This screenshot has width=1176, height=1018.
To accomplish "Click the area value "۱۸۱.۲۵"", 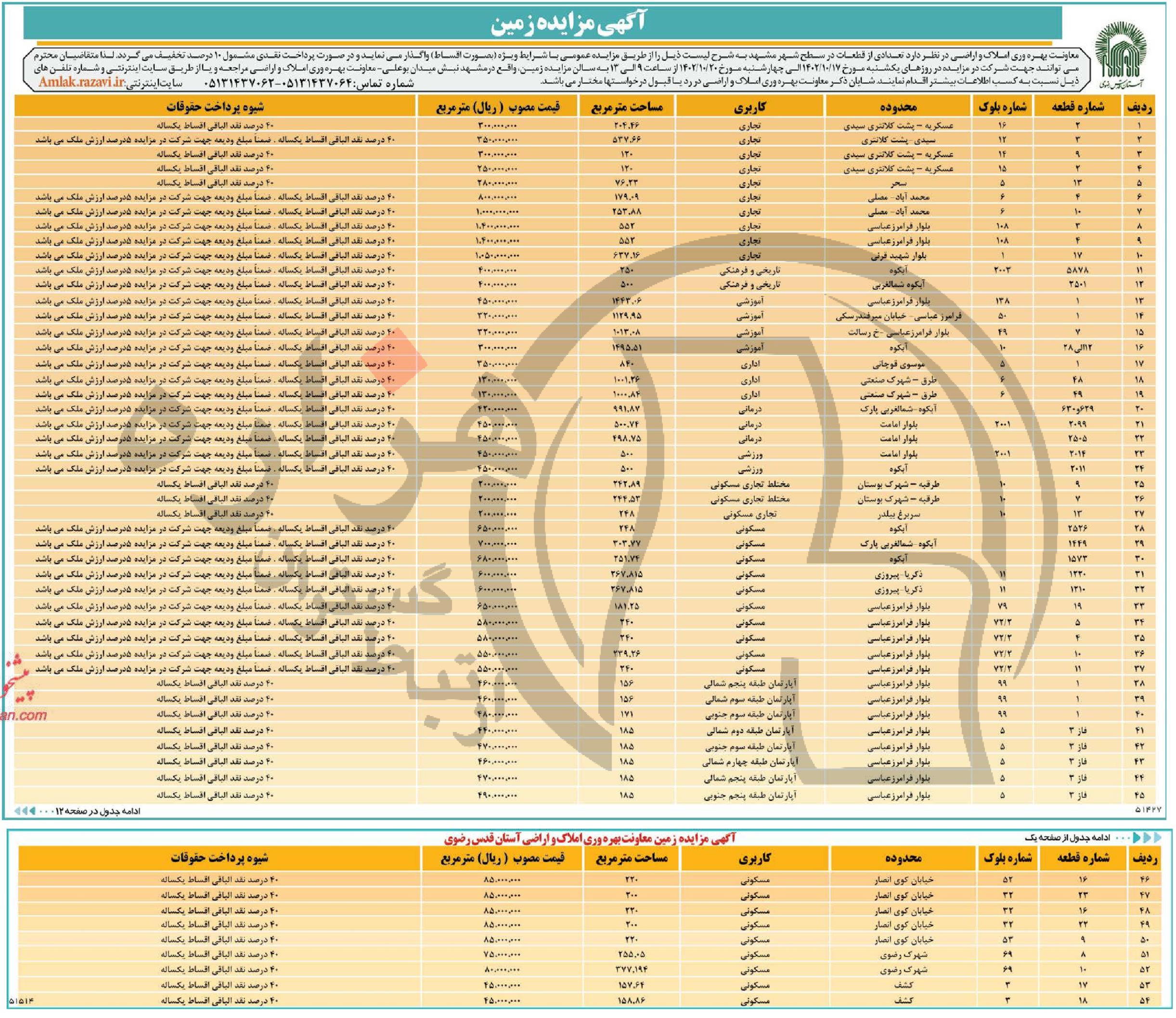I will 626,606.
